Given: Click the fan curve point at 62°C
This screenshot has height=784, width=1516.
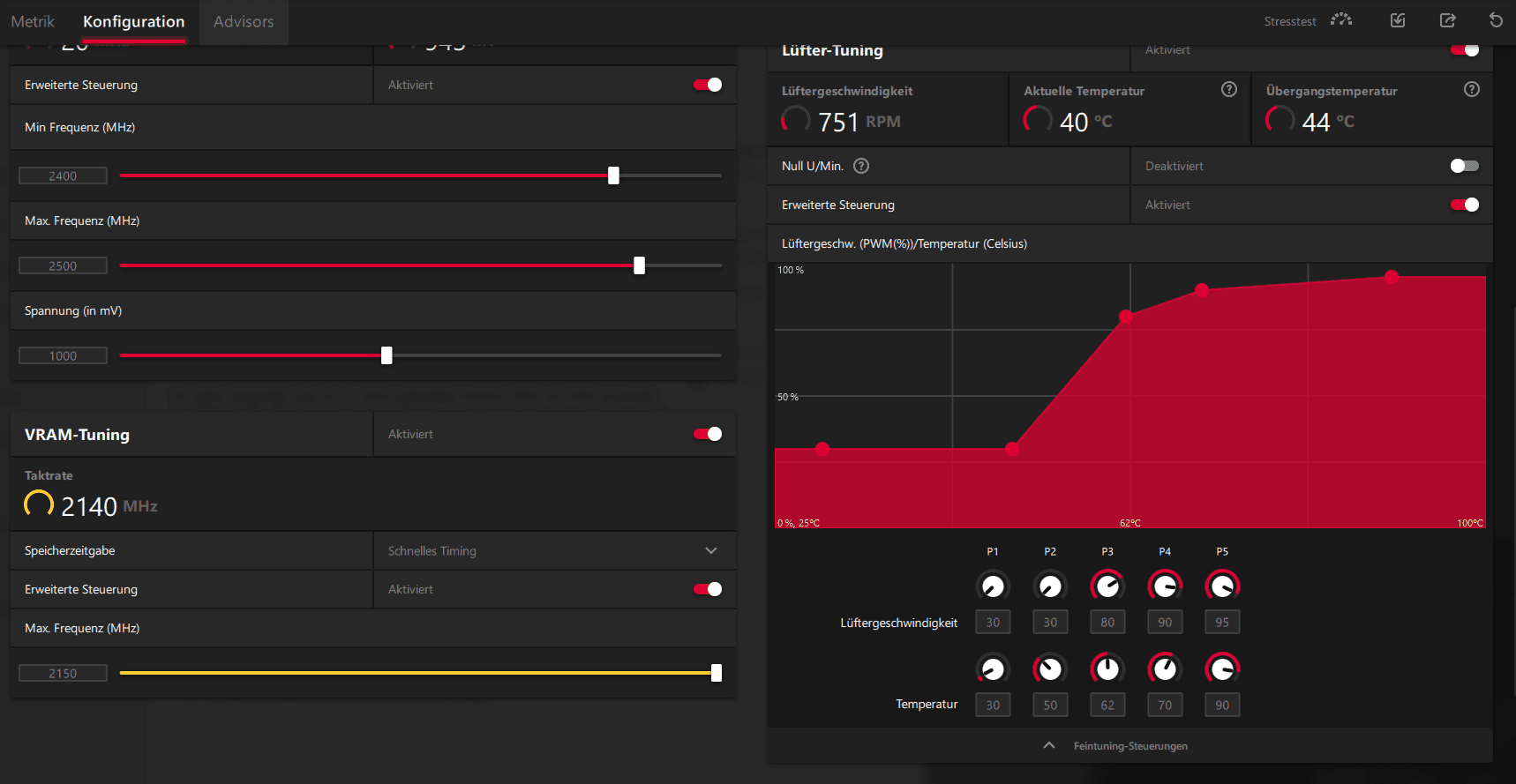Looking at the screenshot, I should pos(1126,317).
